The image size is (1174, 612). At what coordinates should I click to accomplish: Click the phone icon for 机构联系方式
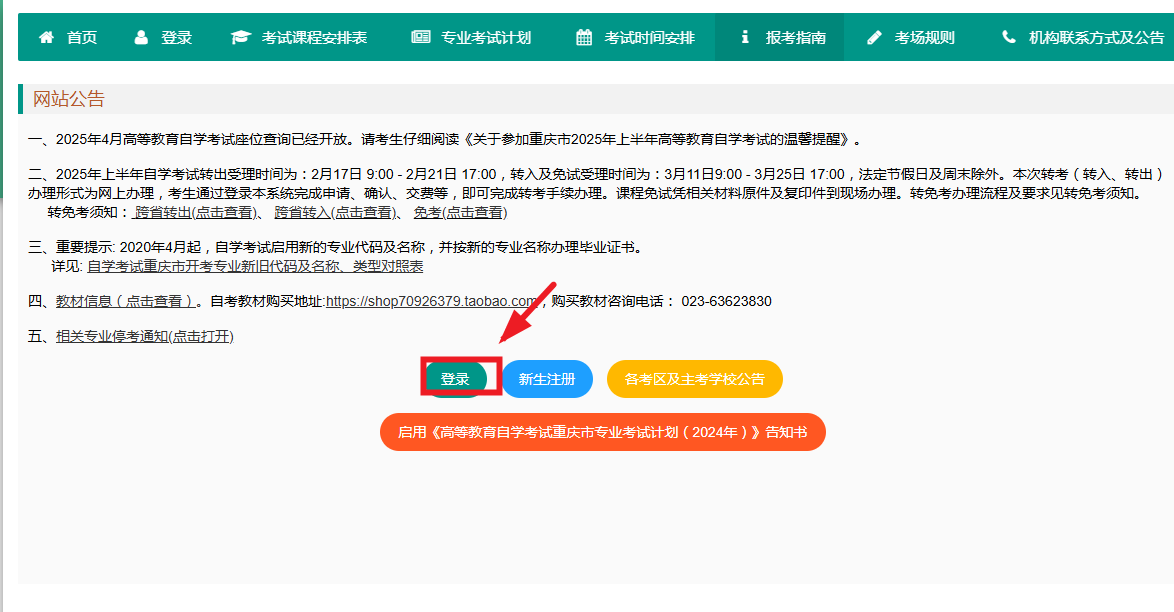point(1008,38)
